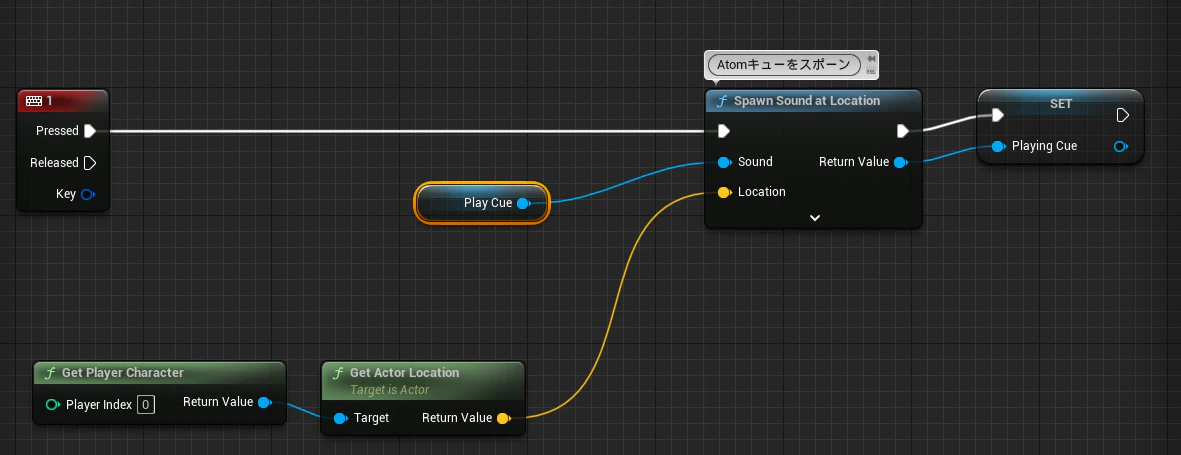Viewport: 1181px width, 455px height.
Task: Click the Player Index value field
Action: (x=146, y=405)
